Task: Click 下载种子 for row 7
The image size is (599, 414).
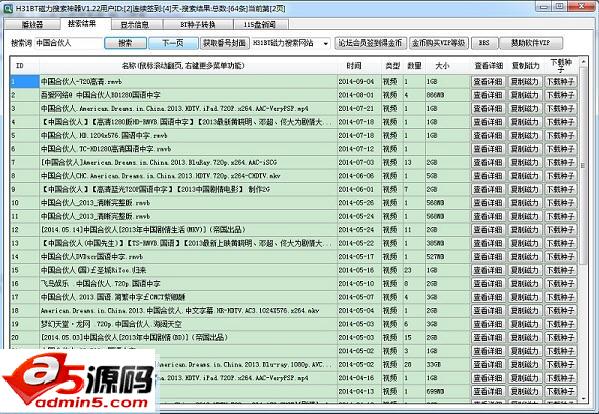Action: click(560, 162)
